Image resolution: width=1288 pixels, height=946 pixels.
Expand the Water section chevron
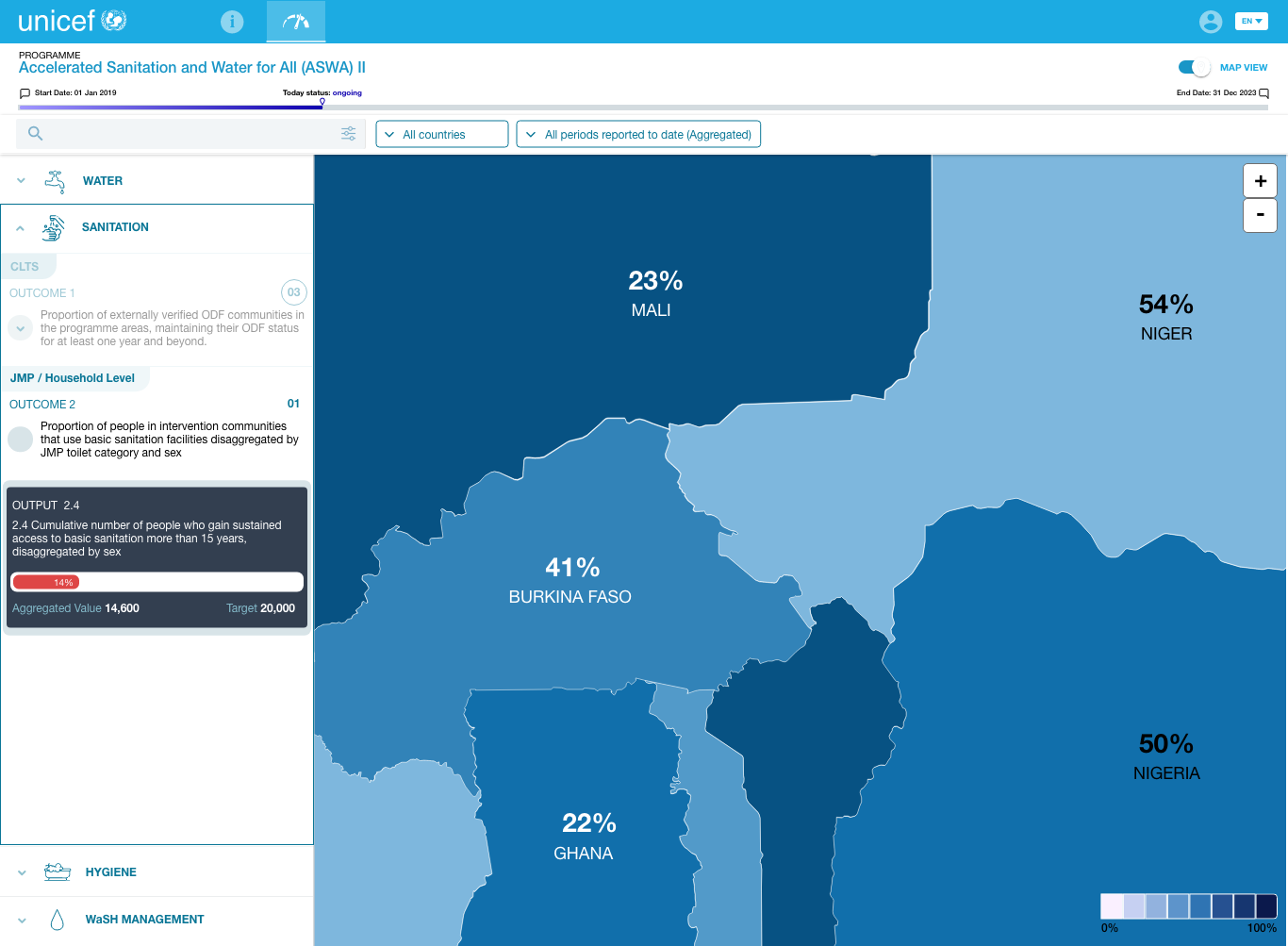(21, 180)
